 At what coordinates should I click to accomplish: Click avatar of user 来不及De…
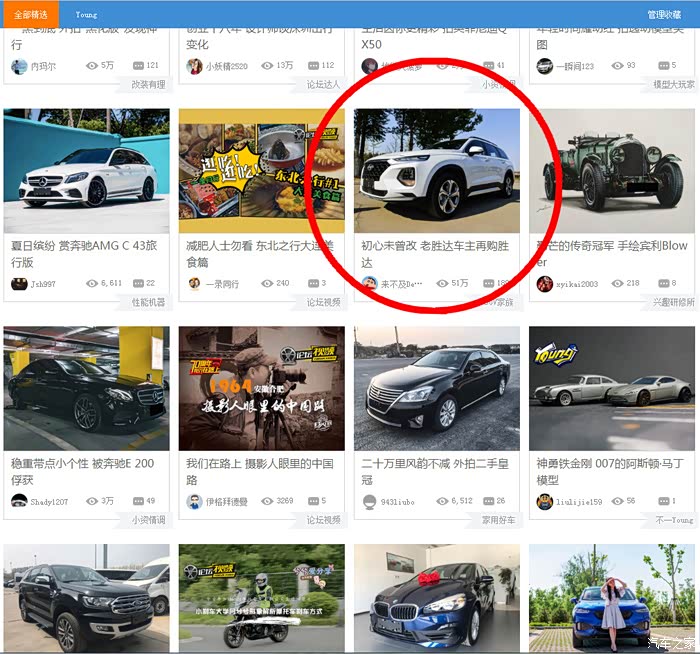[369, 283]
